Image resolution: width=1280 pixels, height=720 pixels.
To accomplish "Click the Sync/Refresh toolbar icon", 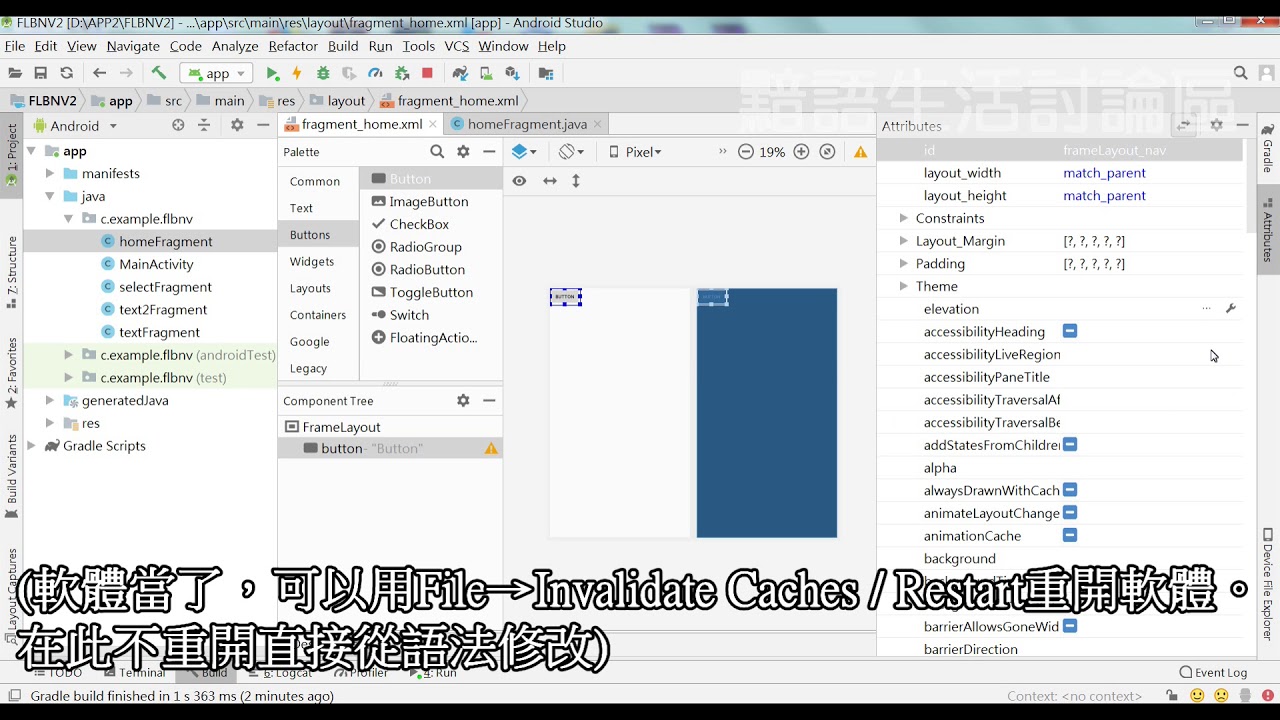I will [x=67, y=73].
